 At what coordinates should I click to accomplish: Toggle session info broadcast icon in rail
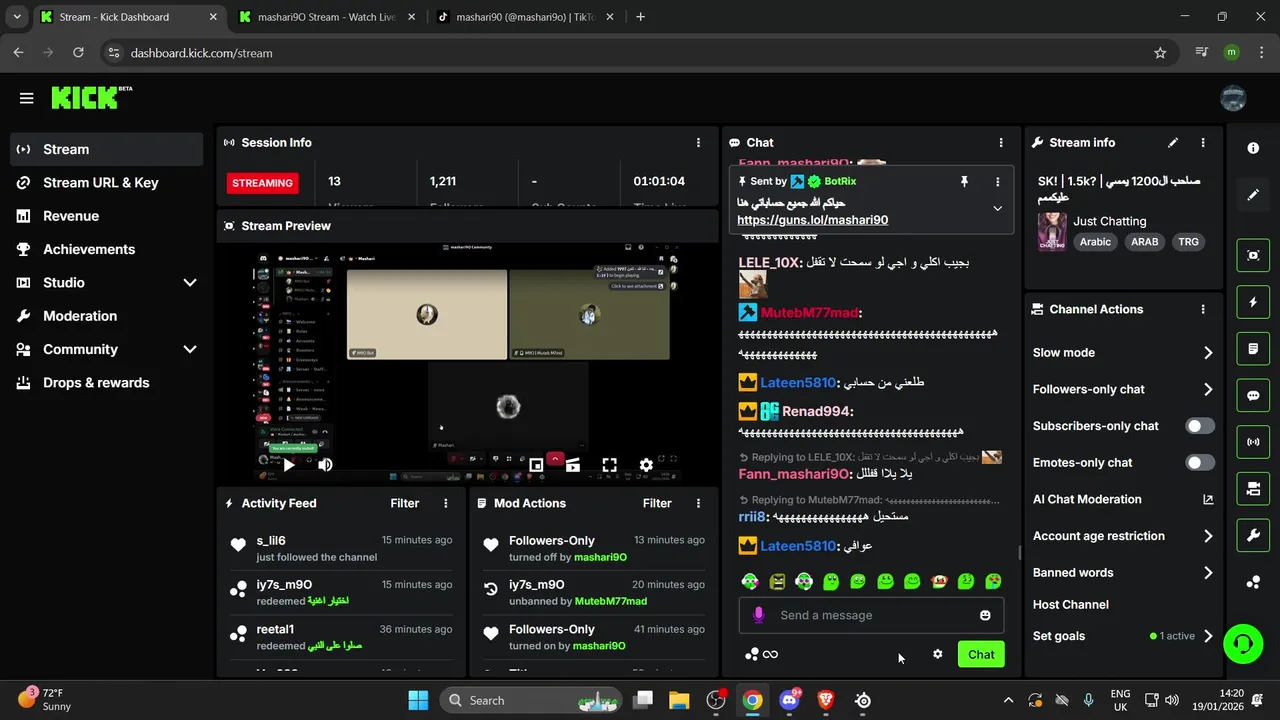click(1253, 441)
